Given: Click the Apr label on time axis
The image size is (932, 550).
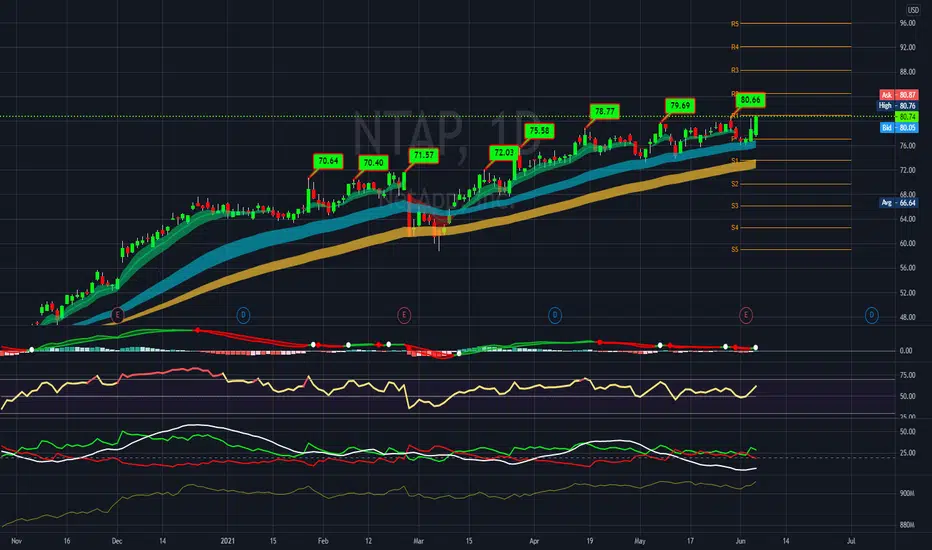Looking at the screenshot, I should pos(534,541).
